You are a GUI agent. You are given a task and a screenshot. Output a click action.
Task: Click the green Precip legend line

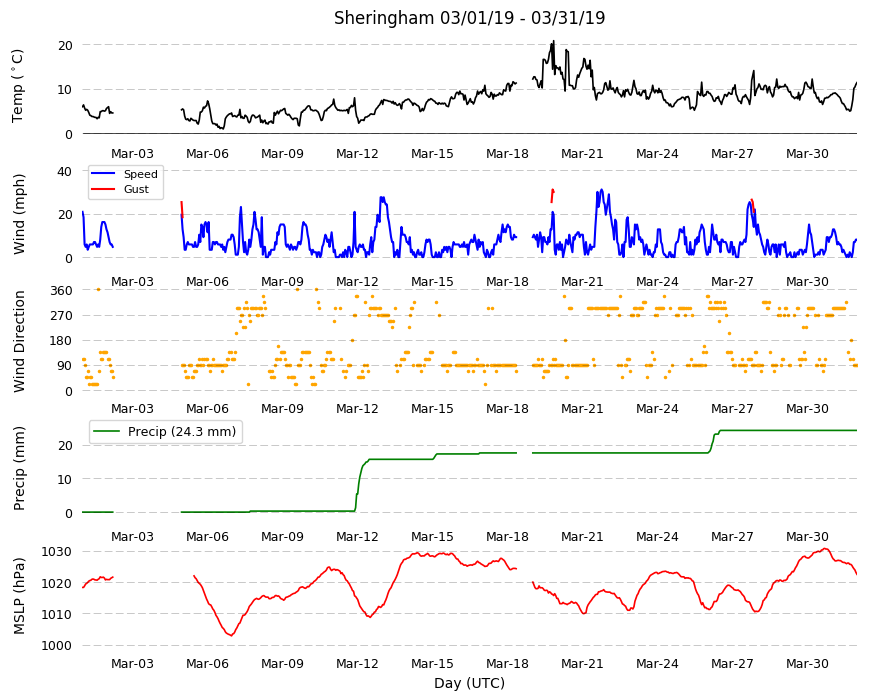[x=107, y=431]
